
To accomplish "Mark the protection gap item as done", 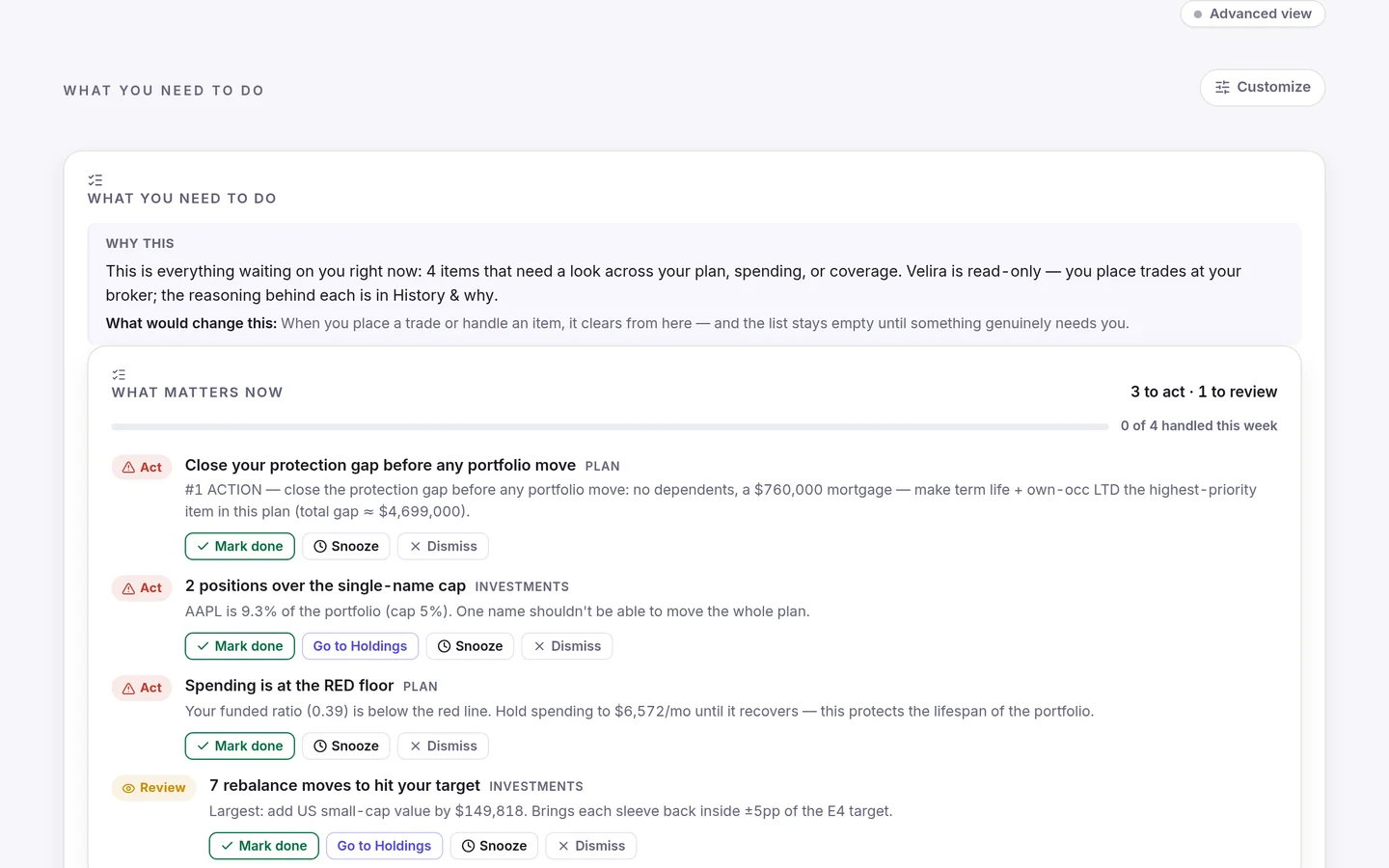I will pyautogui.click(x=239, y=547).
